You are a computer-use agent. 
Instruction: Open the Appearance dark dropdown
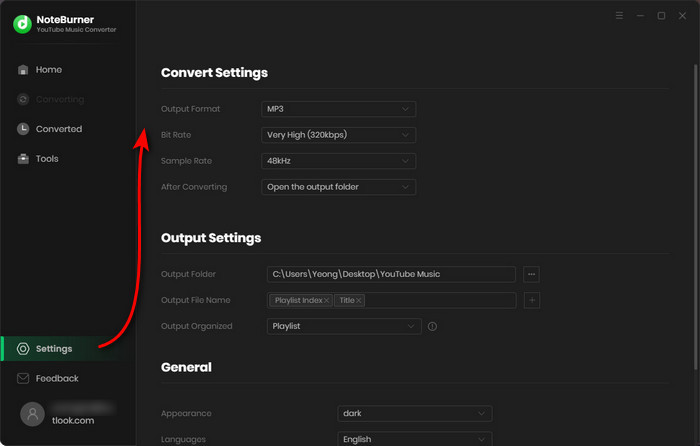click(x=415, y=413)
